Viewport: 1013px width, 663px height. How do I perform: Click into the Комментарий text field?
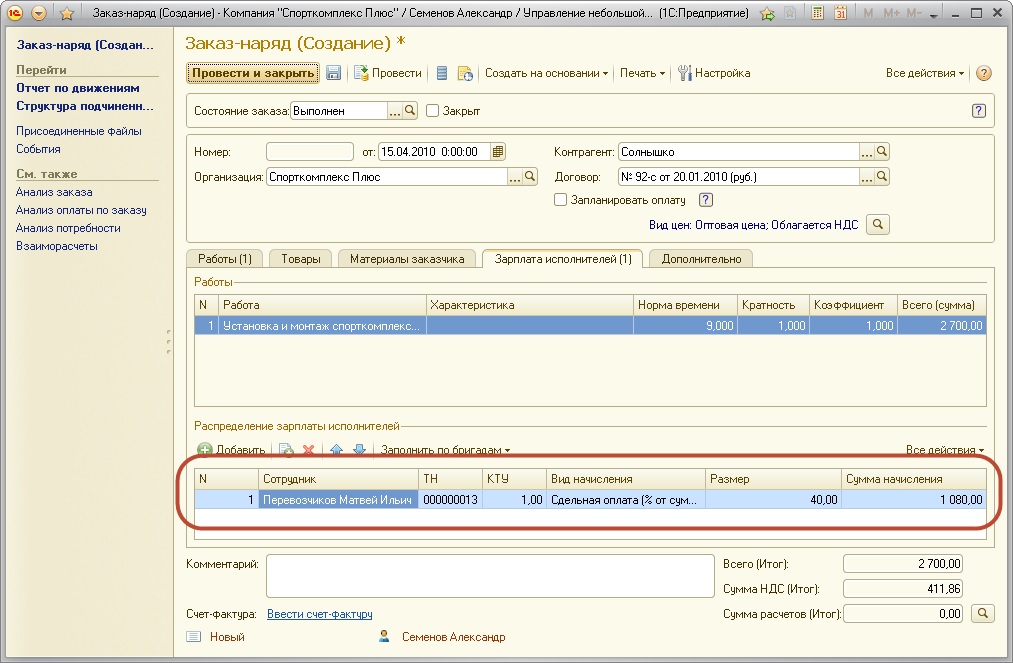488,576
